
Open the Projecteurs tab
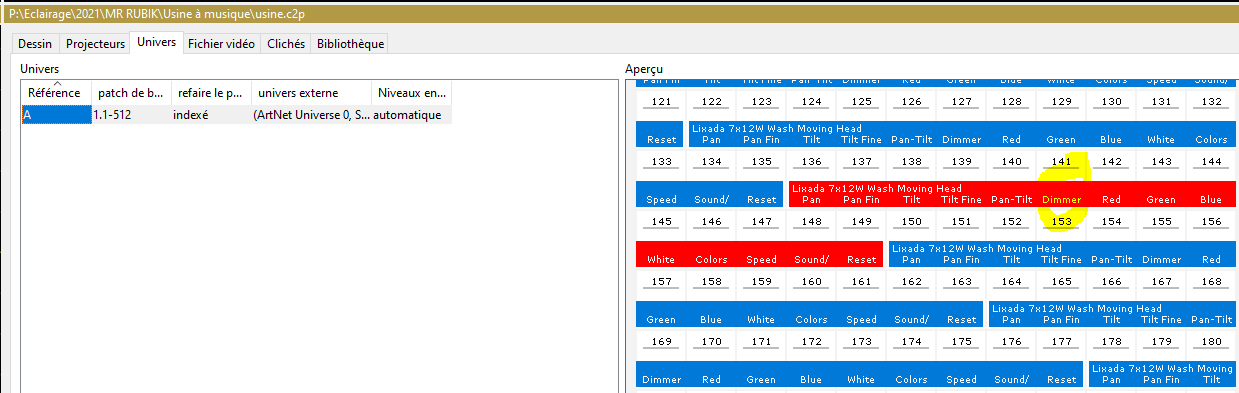(96, 44)
